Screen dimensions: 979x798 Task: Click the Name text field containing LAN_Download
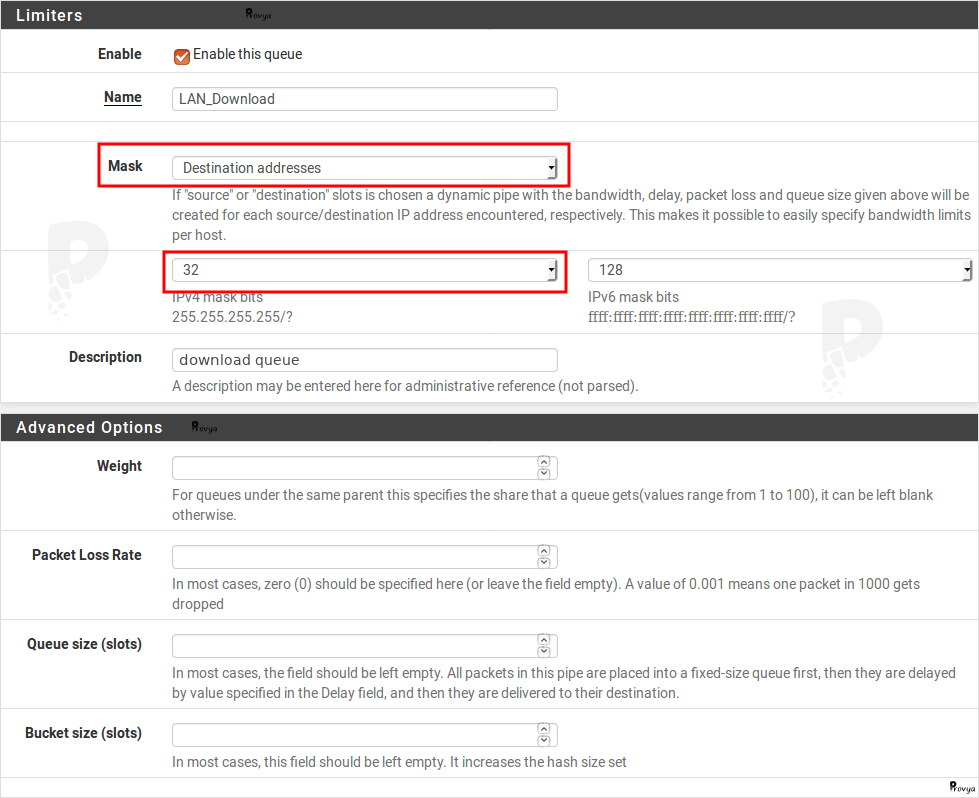[x=364, y=99]
